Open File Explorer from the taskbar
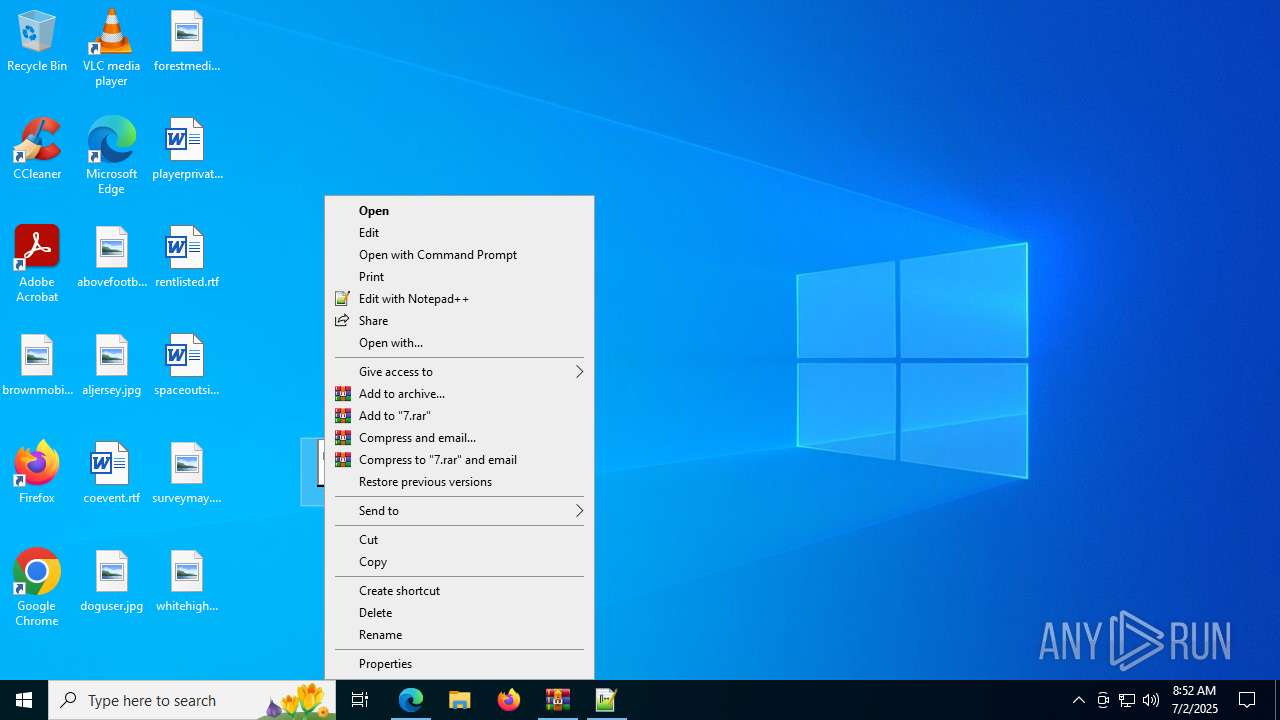1280x720 pixels. coord(460,700)
